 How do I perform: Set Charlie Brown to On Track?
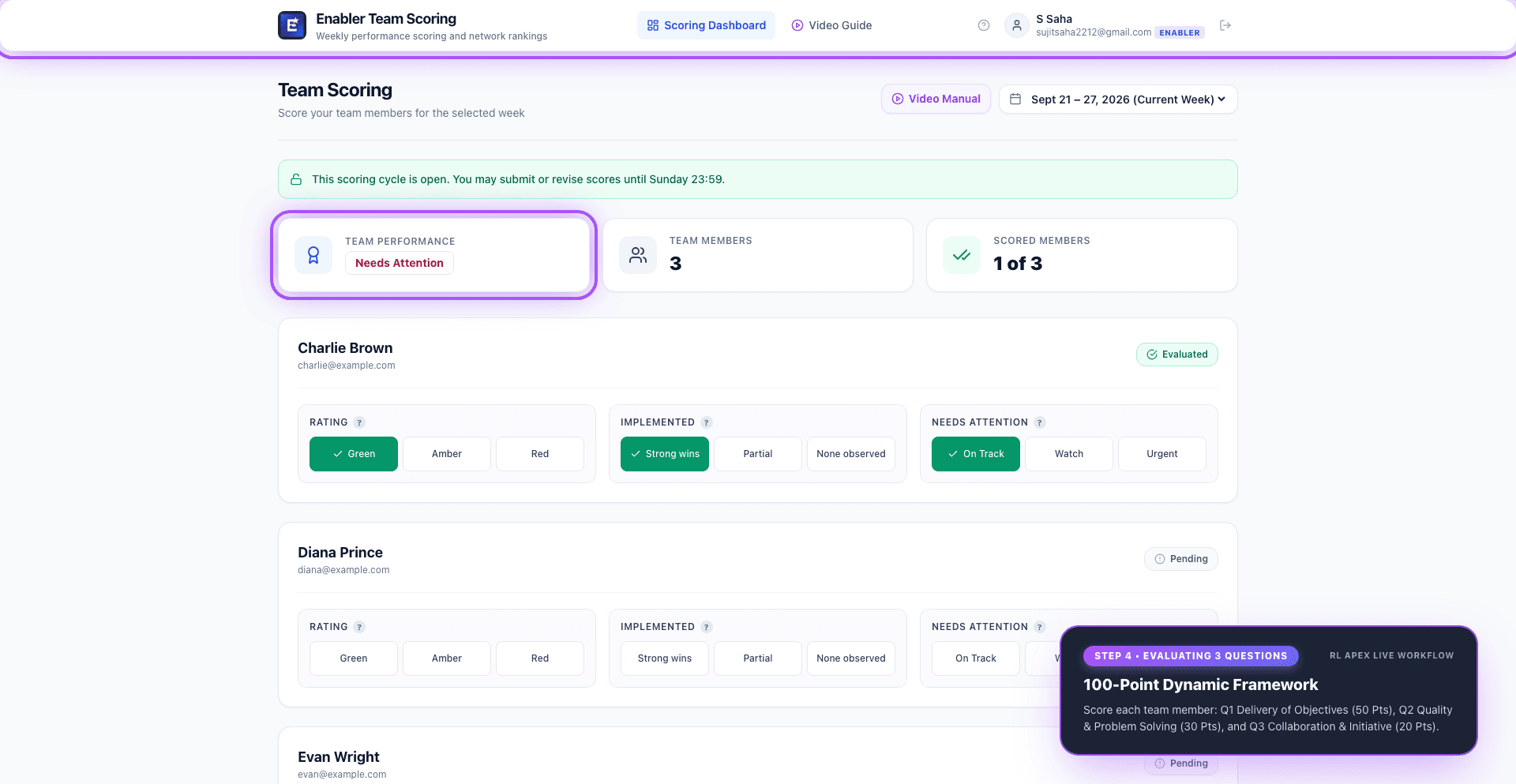click(x=976, y=454)
